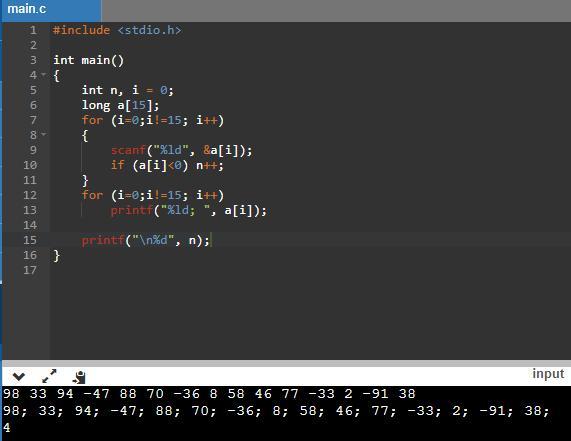
Task: Switch to the main.c tab
Action: pos(27,9)
